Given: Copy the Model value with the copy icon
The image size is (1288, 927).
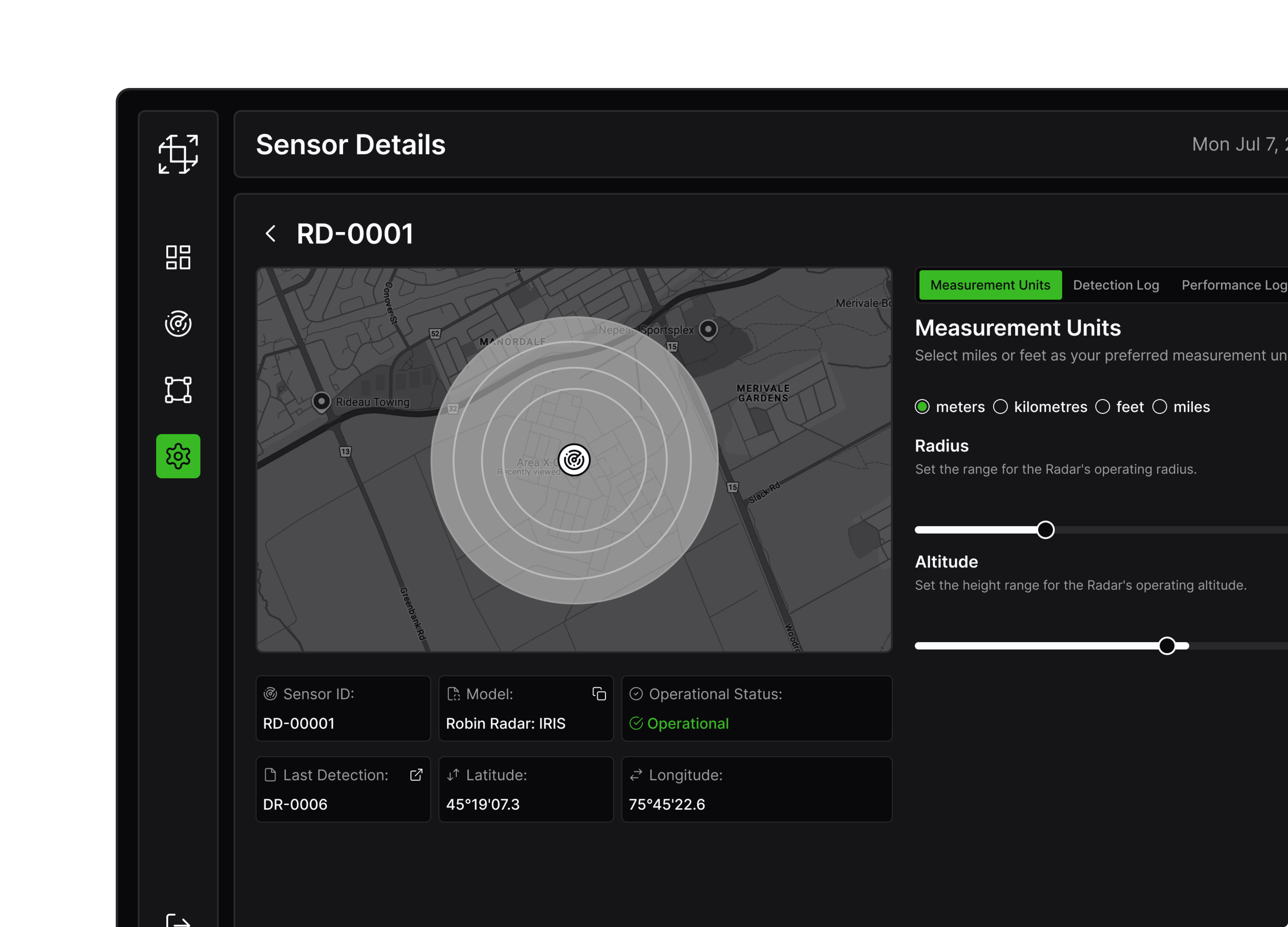Looking at the screenshot, I should click(x=599, y=694).
